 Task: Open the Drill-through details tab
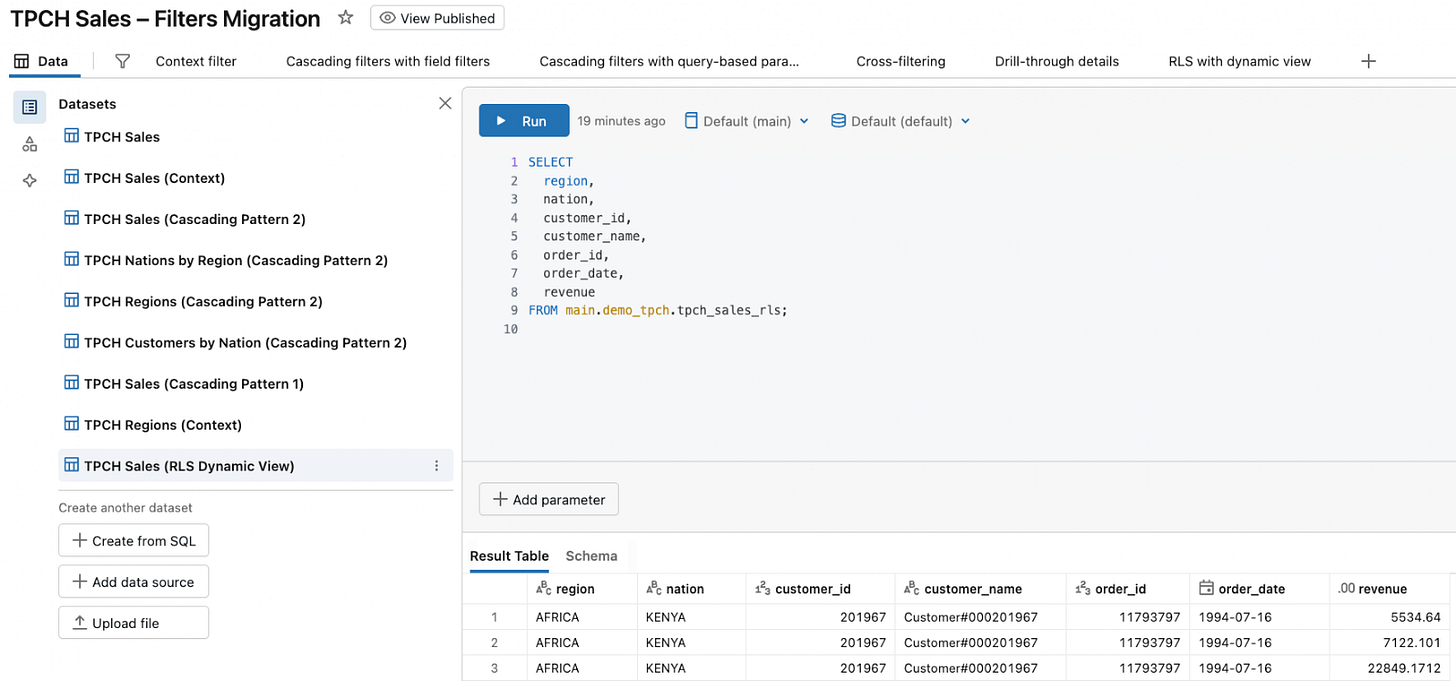coord(1056,61)
